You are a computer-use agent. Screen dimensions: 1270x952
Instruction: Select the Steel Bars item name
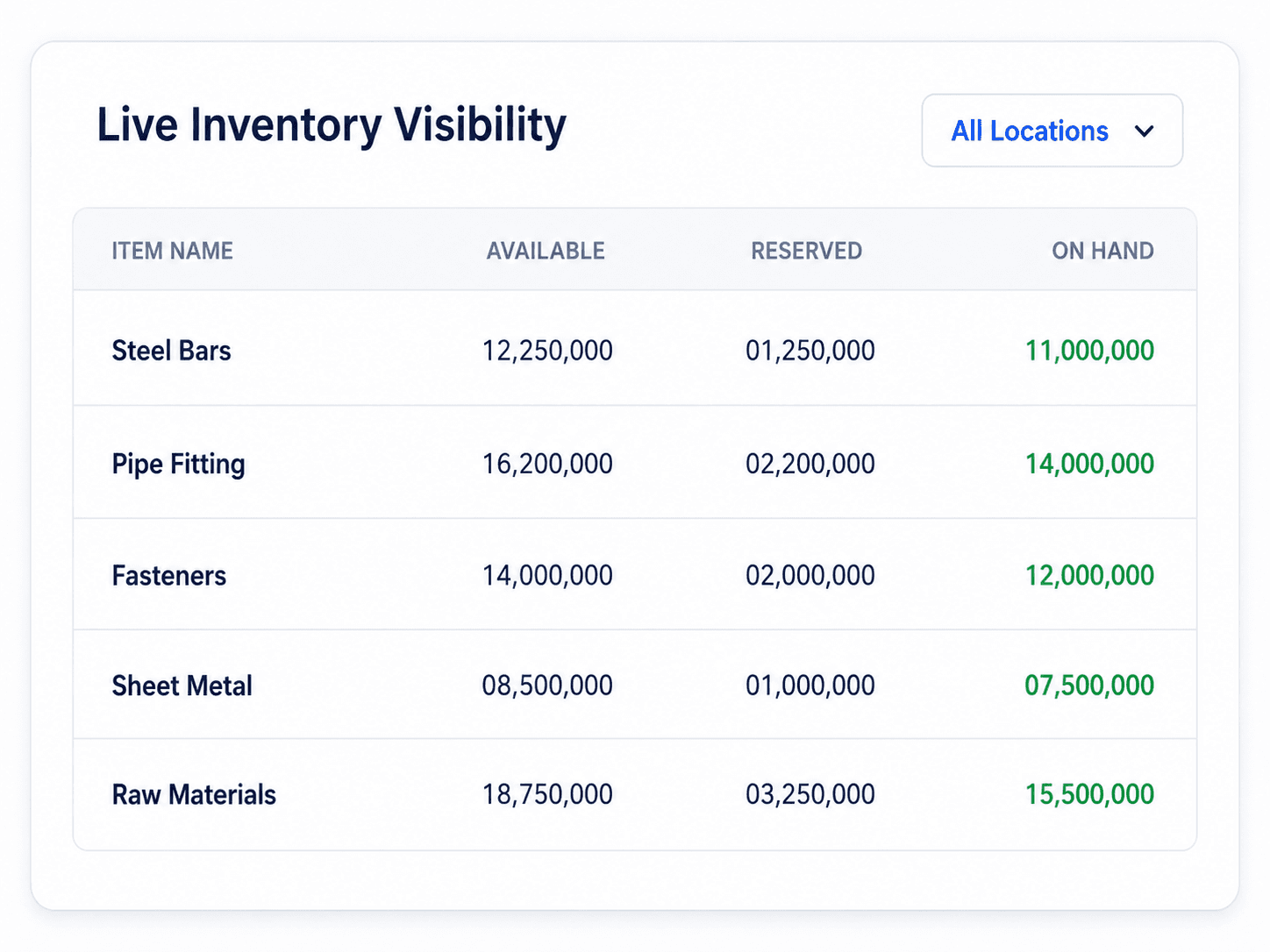(x=171, y=351)
